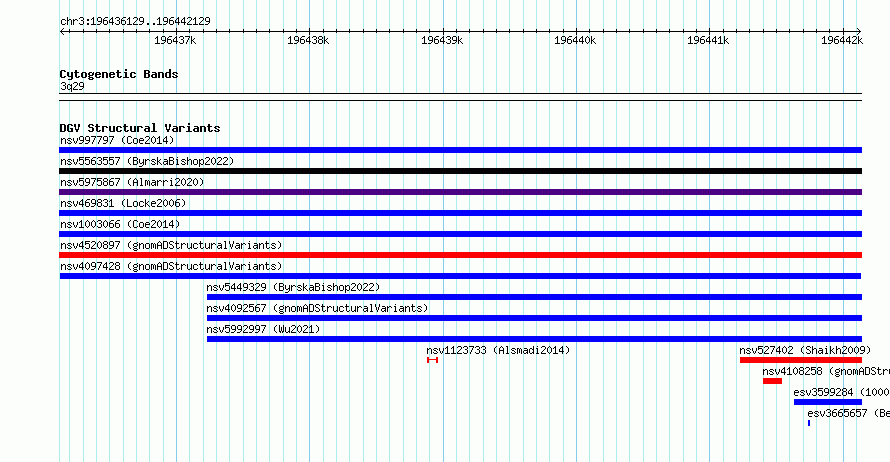Click the 196438k ruler label
Image resolution: width=890 pixels, height=462 pixels.
click(308, 40)
